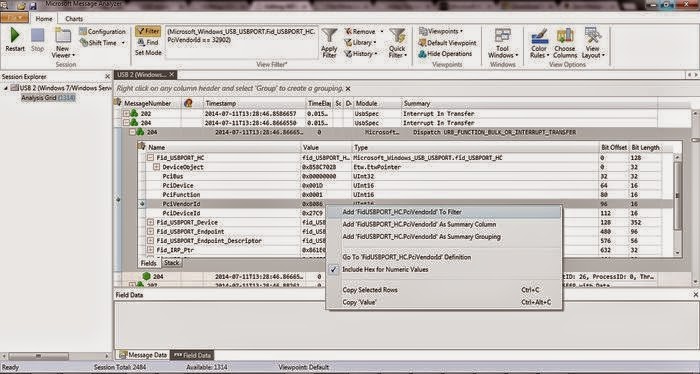The image size is (700, 374).
Task: Open the filter Library dropdown
Action: point(360,43)
